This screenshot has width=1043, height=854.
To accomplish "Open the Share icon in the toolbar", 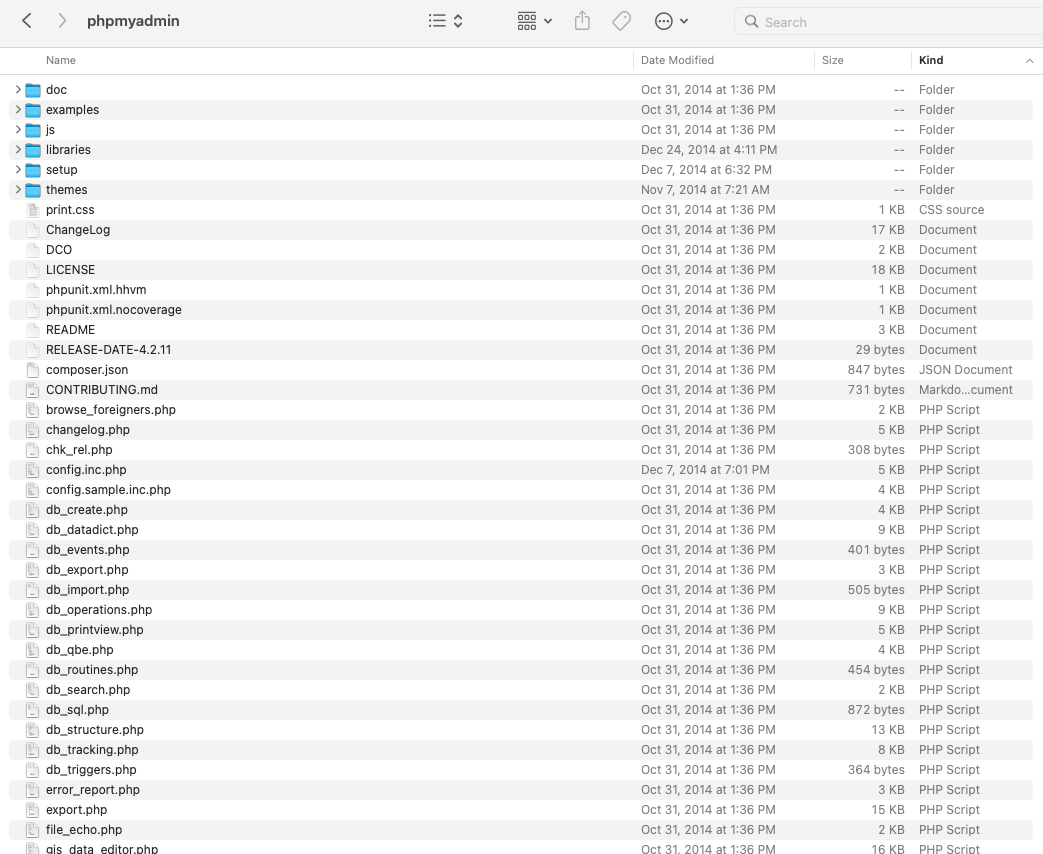I will tap(582, 21).
